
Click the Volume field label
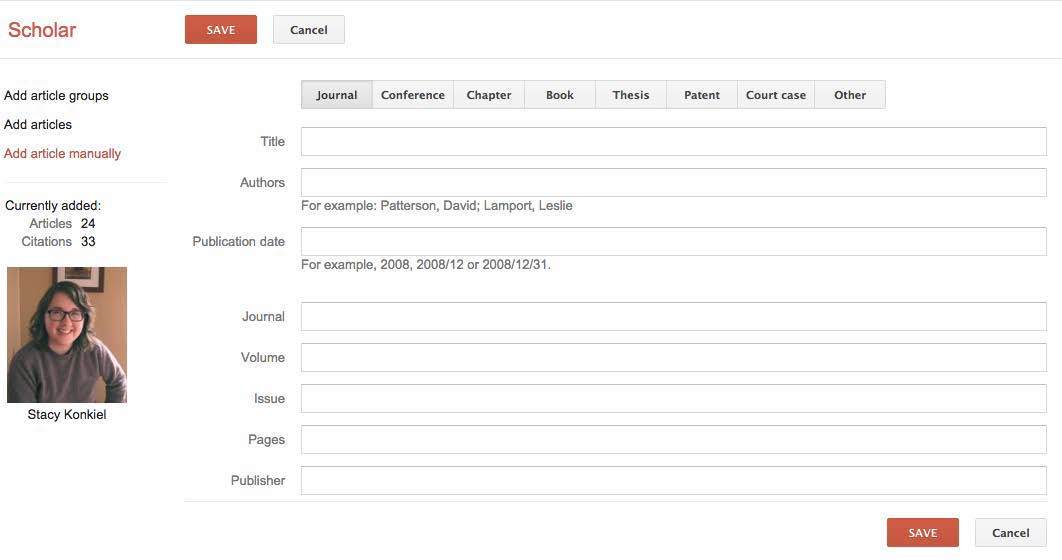coord(263,358)
